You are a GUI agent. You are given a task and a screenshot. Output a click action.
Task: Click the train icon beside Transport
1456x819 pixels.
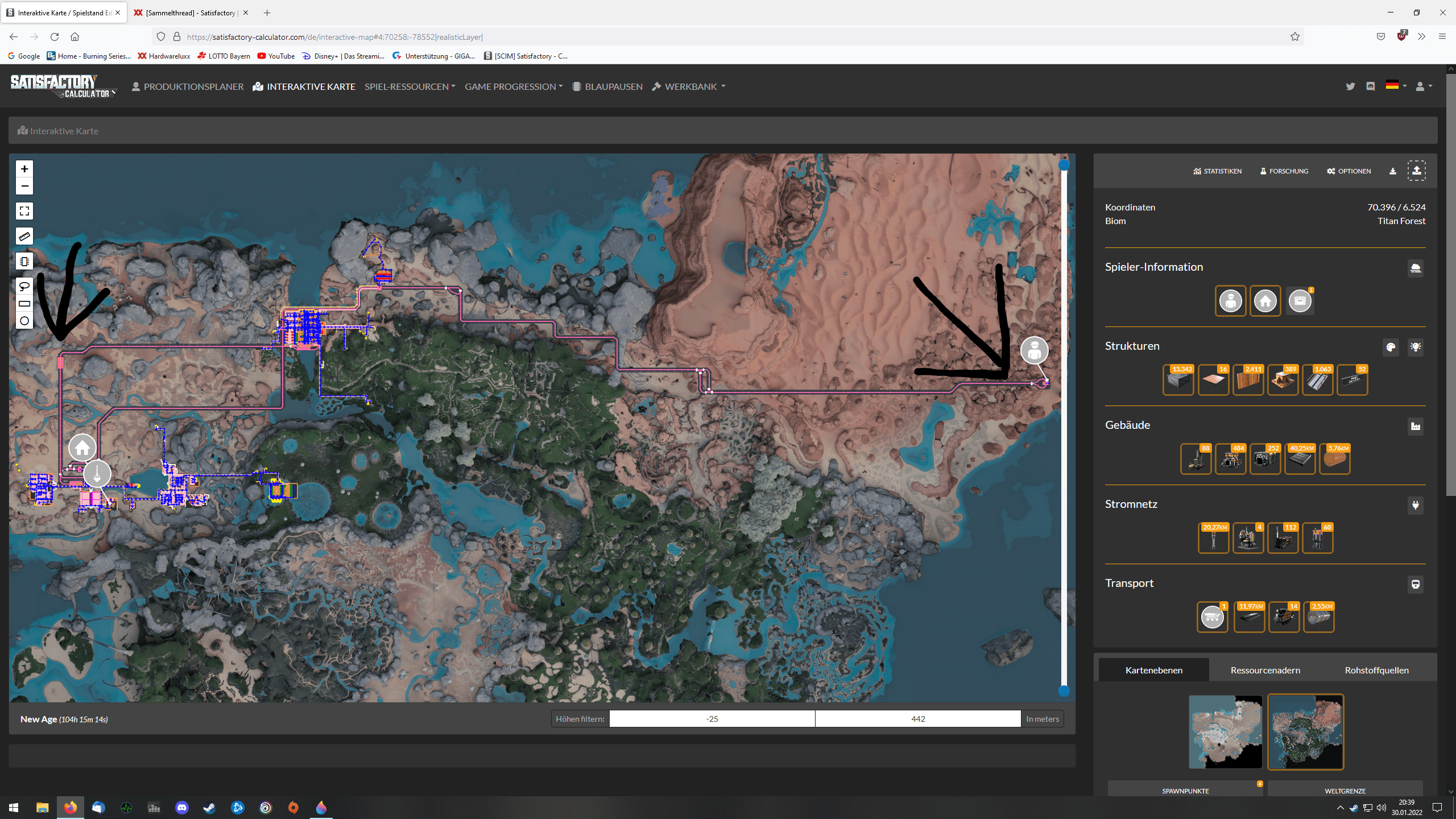click(x=1416, y=584)
